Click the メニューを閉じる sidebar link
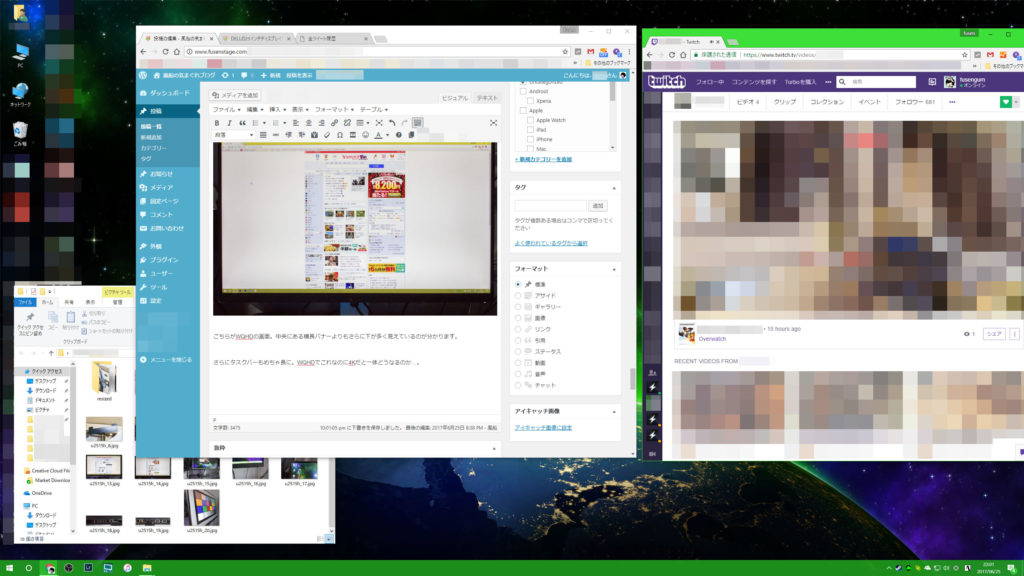The height and width of the screenshot is (576, 1024). click(166, 360)
